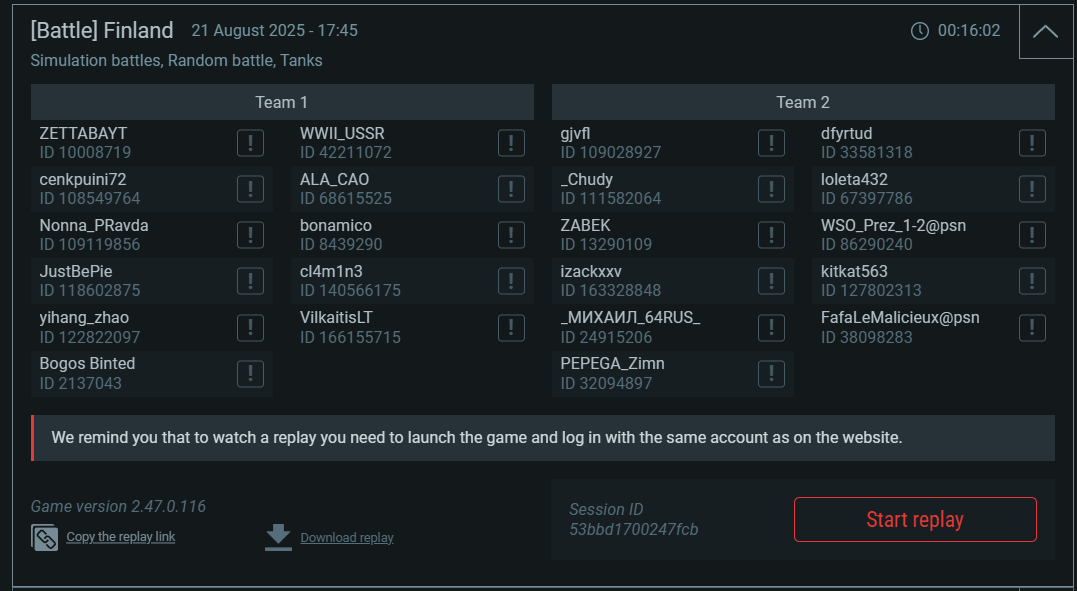This screenshot has height=591, width=1077.
Task: Report player kitkat563 via exclamation icon
Action: 1032,281
